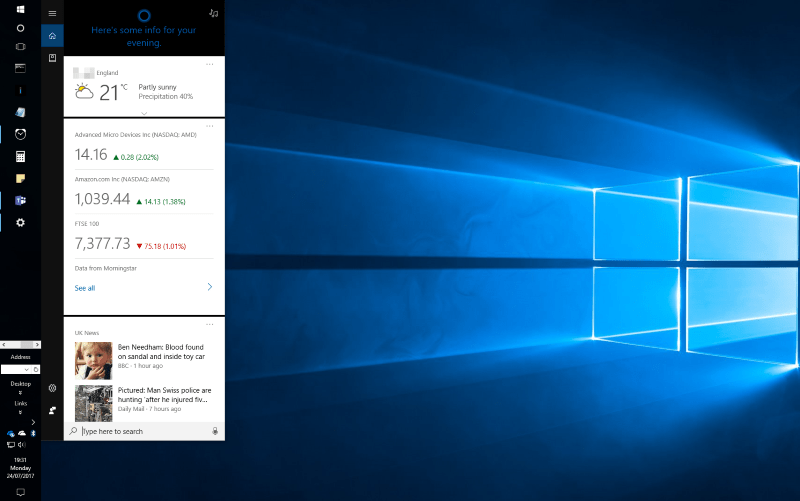This screenshot has height=501, width=800.
Task: Open UK News card more options ellipsis
Action: click(210, 324)
